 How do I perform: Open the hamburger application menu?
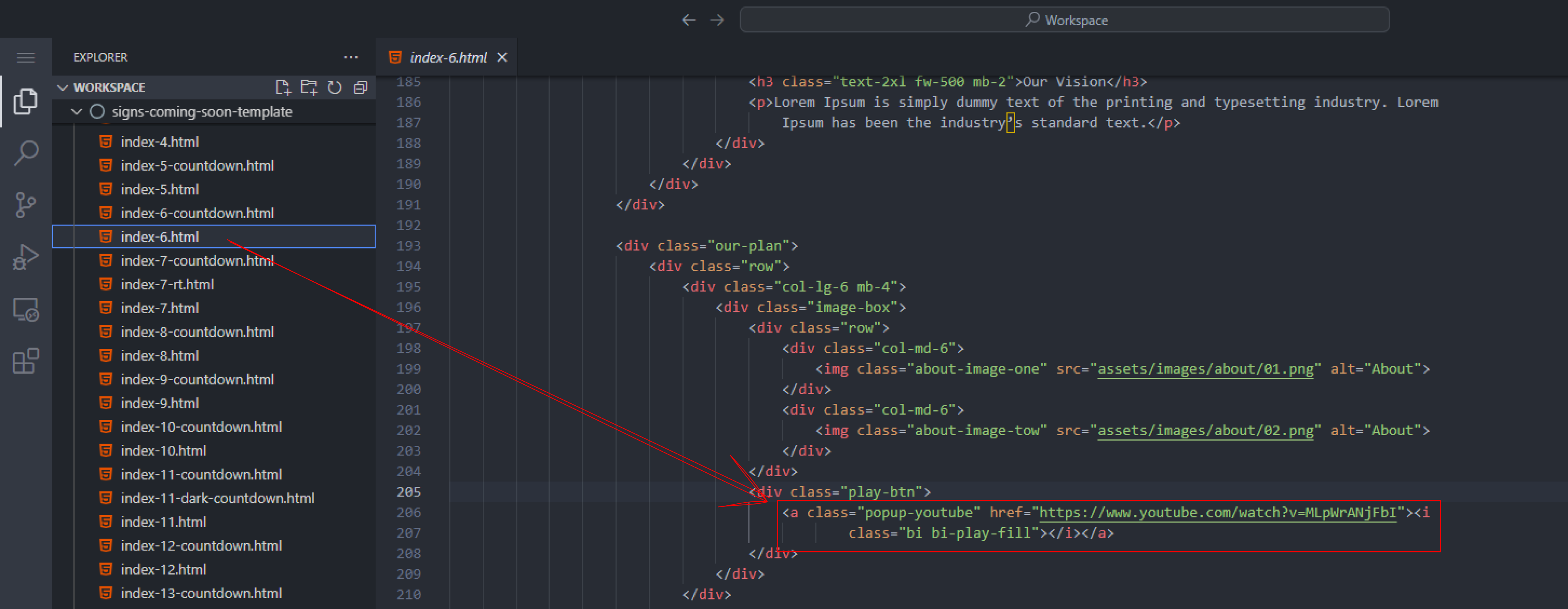[26, 58]
